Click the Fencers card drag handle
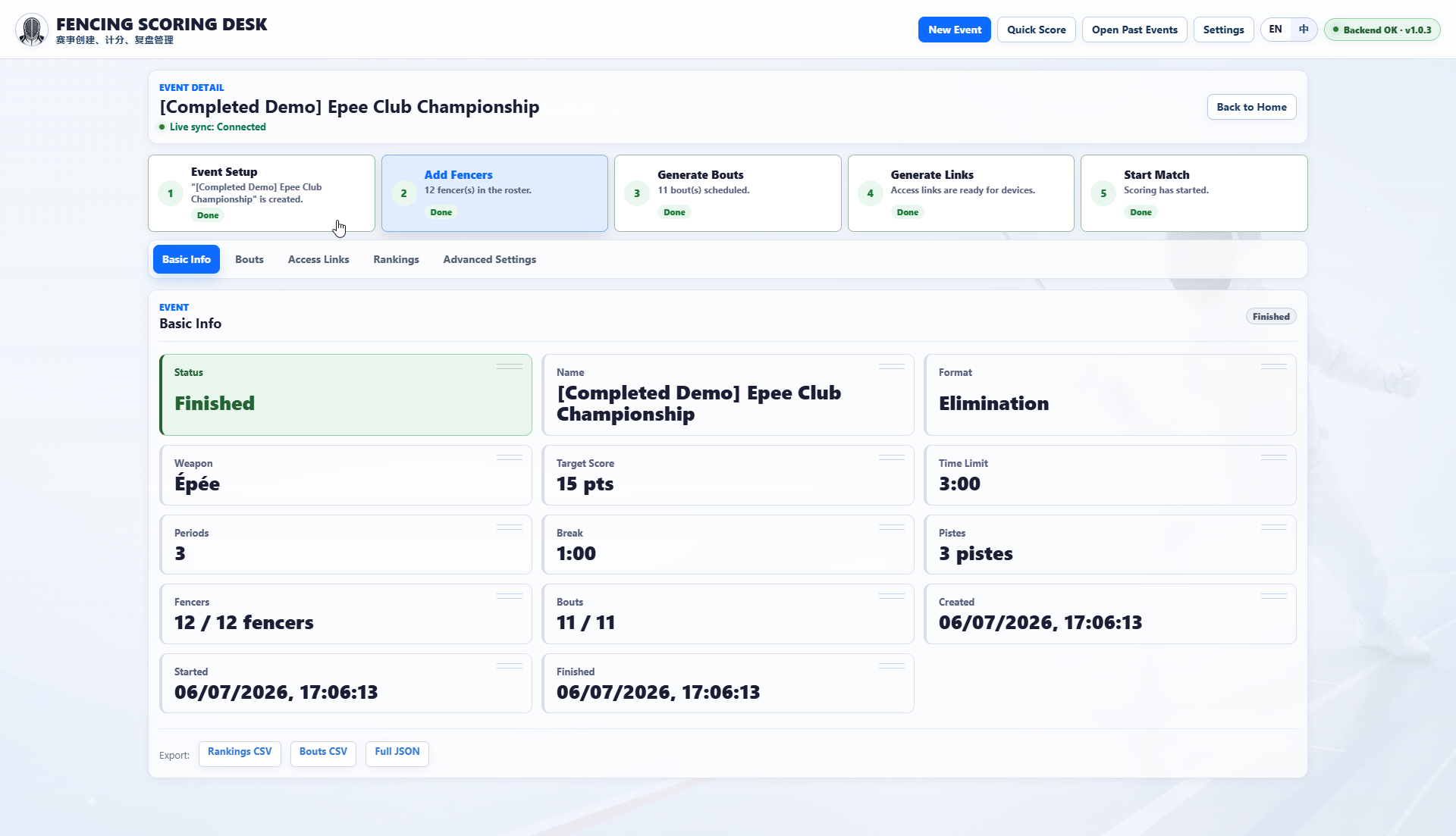The height and width of the screenshot is (836, 1456). [x=510, y=596]
